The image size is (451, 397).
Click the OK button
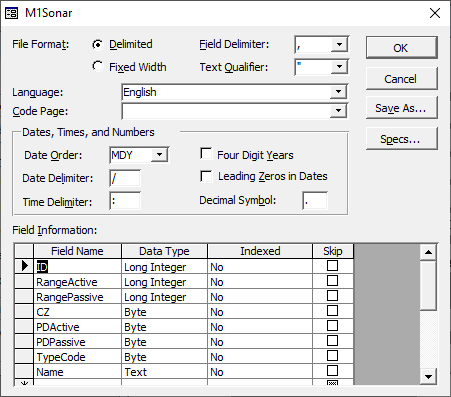[401, 48]
